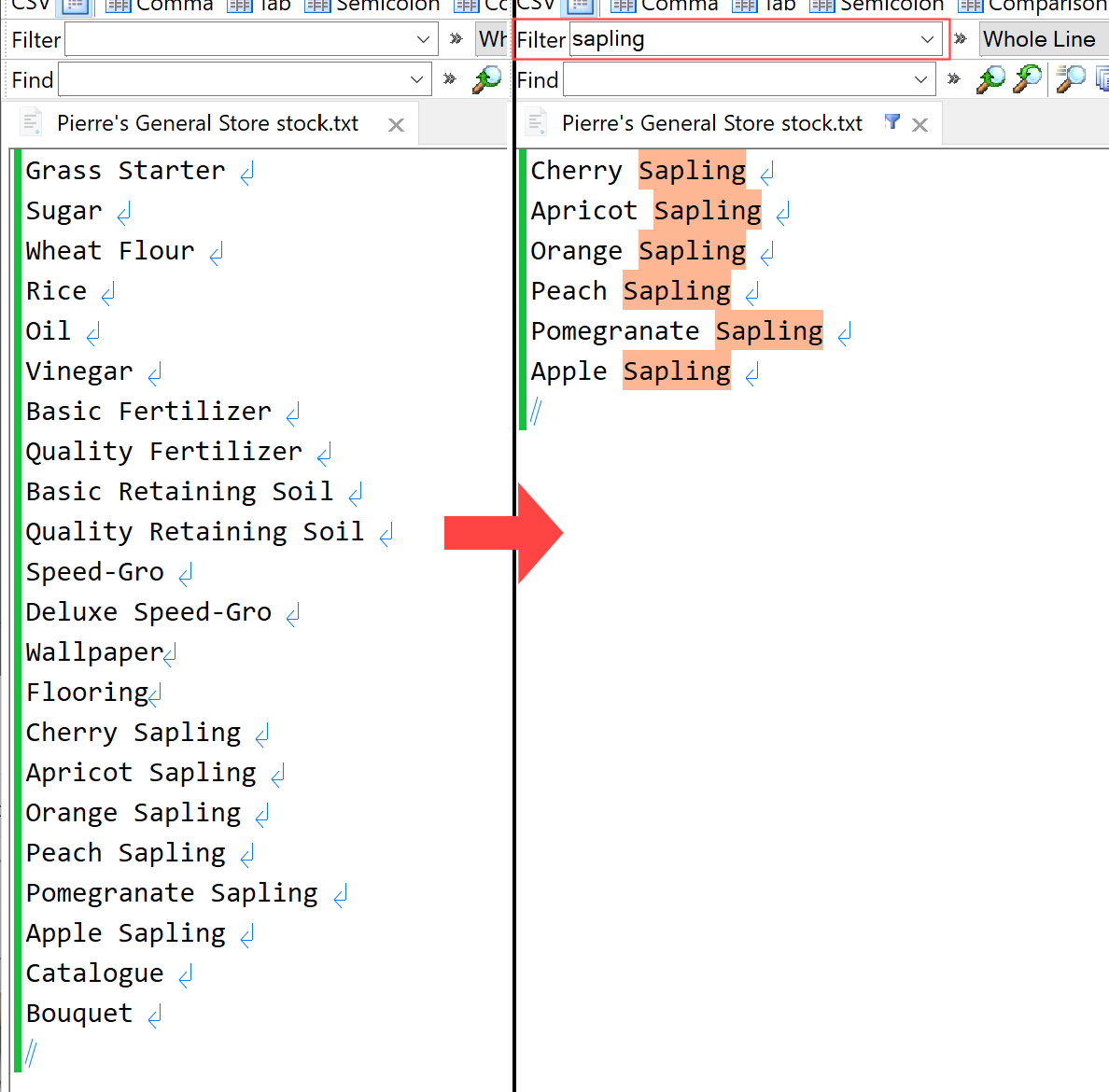Click highlighted 'Apricot Sapling' in the right filtered pane
Image resolution: width=1109 pixels, height=1092 pixels.
coord(646,211)
